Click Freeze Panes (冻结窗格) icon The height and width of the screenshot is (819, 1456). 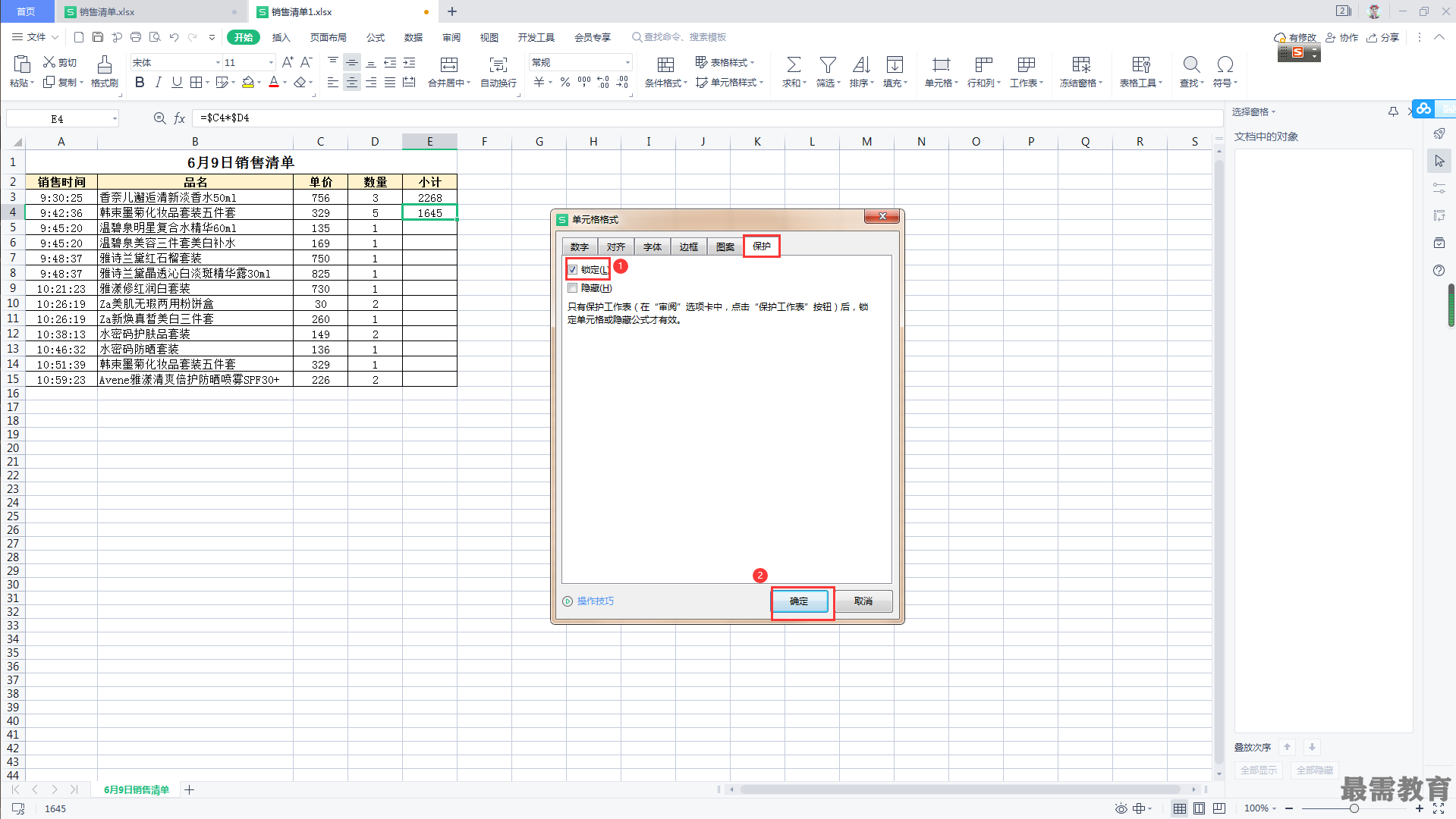click(1081, 64)
